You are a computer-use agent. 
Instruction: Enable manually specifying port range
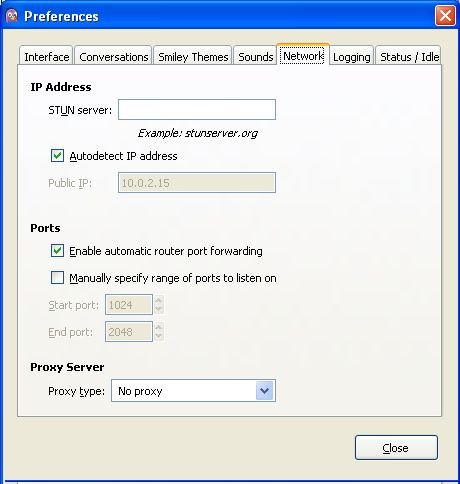(57, 278)
